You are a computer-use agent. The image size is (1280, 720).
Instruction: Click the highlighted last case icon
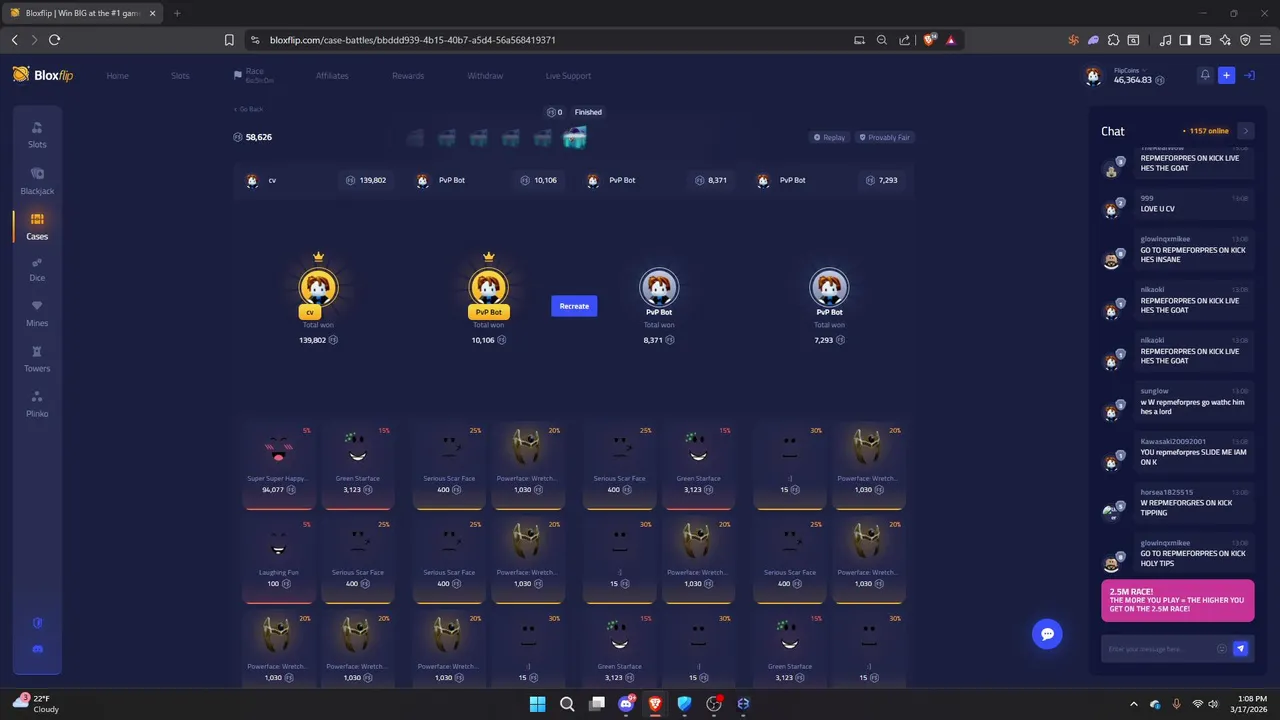tap(575, 138)
